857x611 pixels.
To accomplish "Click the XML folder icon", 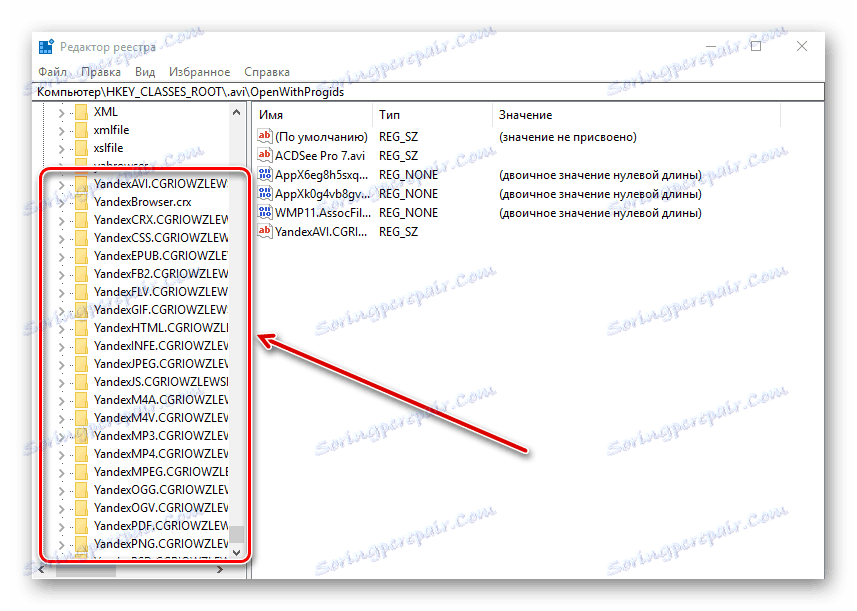I will coord(81,112).
